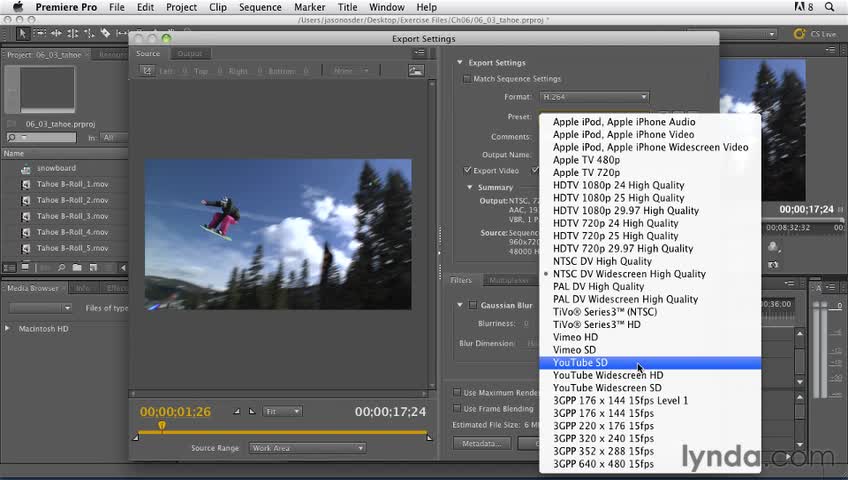Switch Project panel to list view
848x480 pixels.
click(10, 267)
